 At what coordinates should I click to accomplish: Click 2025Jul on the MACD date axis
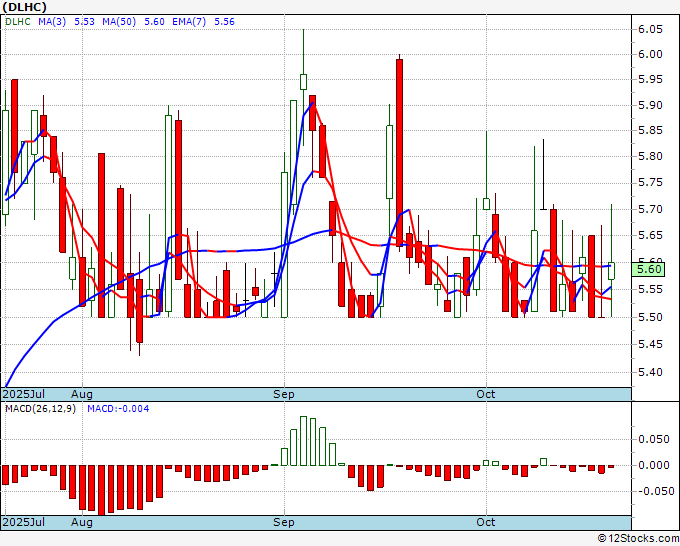[24, 522]
